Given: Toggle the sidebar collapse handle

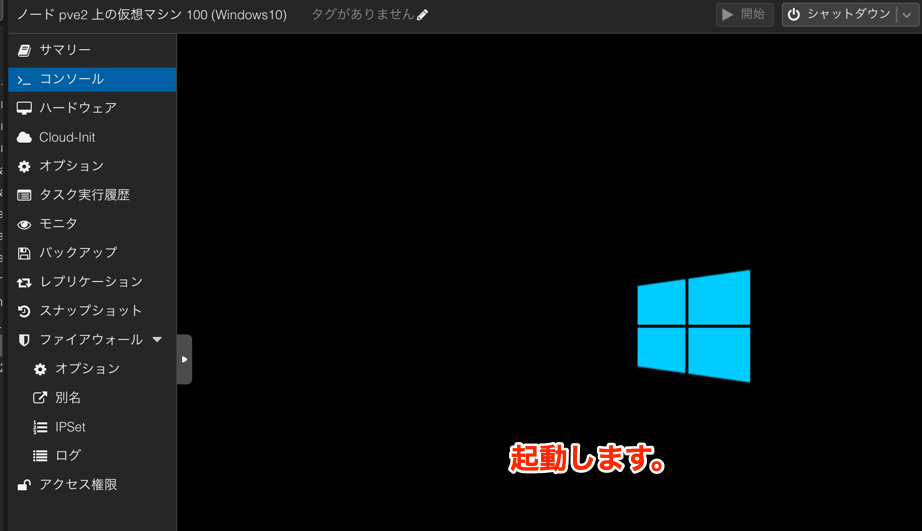Looking at the screenshot, I should [184, 359].
